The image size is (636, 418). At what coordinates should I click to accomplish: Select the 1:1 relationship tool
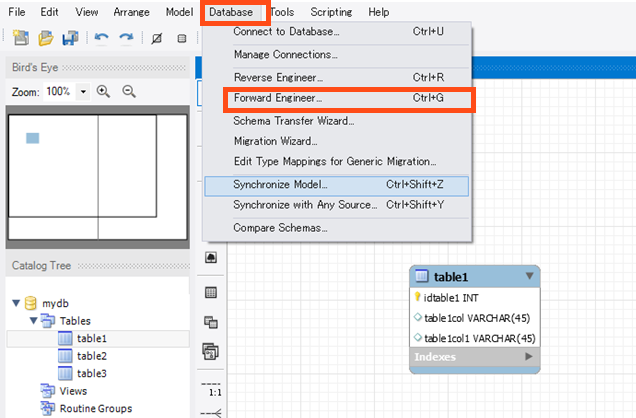click(x=211, y=388)
